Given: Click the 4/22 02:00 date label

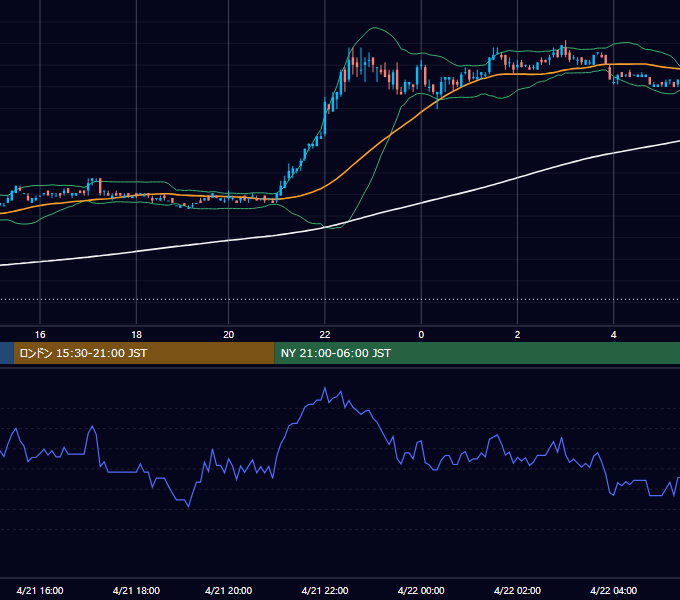Looking at the screenshot, I should point(517,590).
